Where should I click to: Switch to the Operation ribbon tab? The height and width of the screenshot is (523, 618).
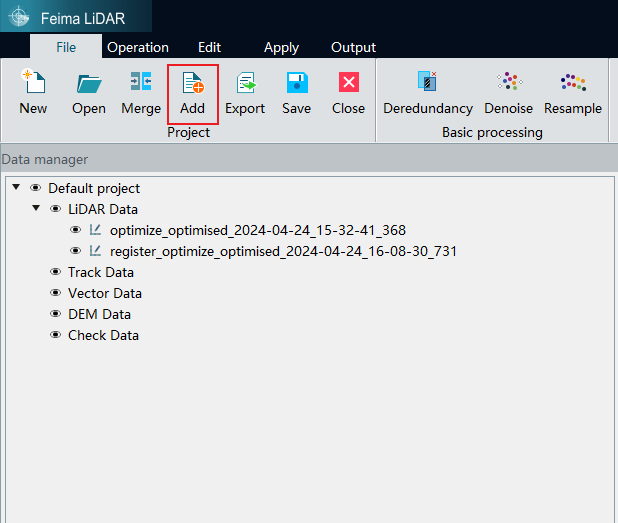click(x=138, y=47)
